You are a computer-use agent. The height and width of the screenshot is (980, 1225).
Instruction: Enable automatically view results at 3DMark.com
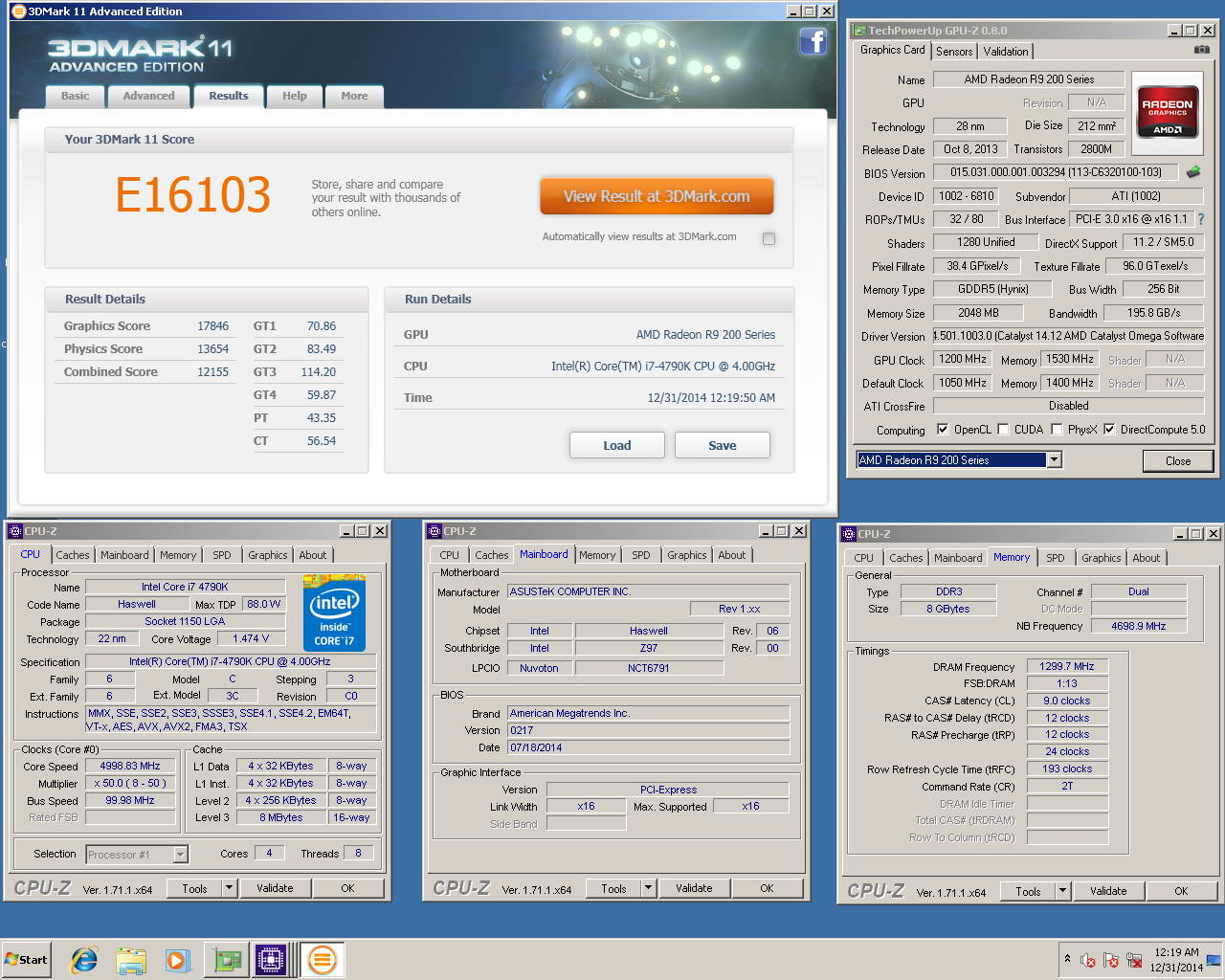point(768,238)
